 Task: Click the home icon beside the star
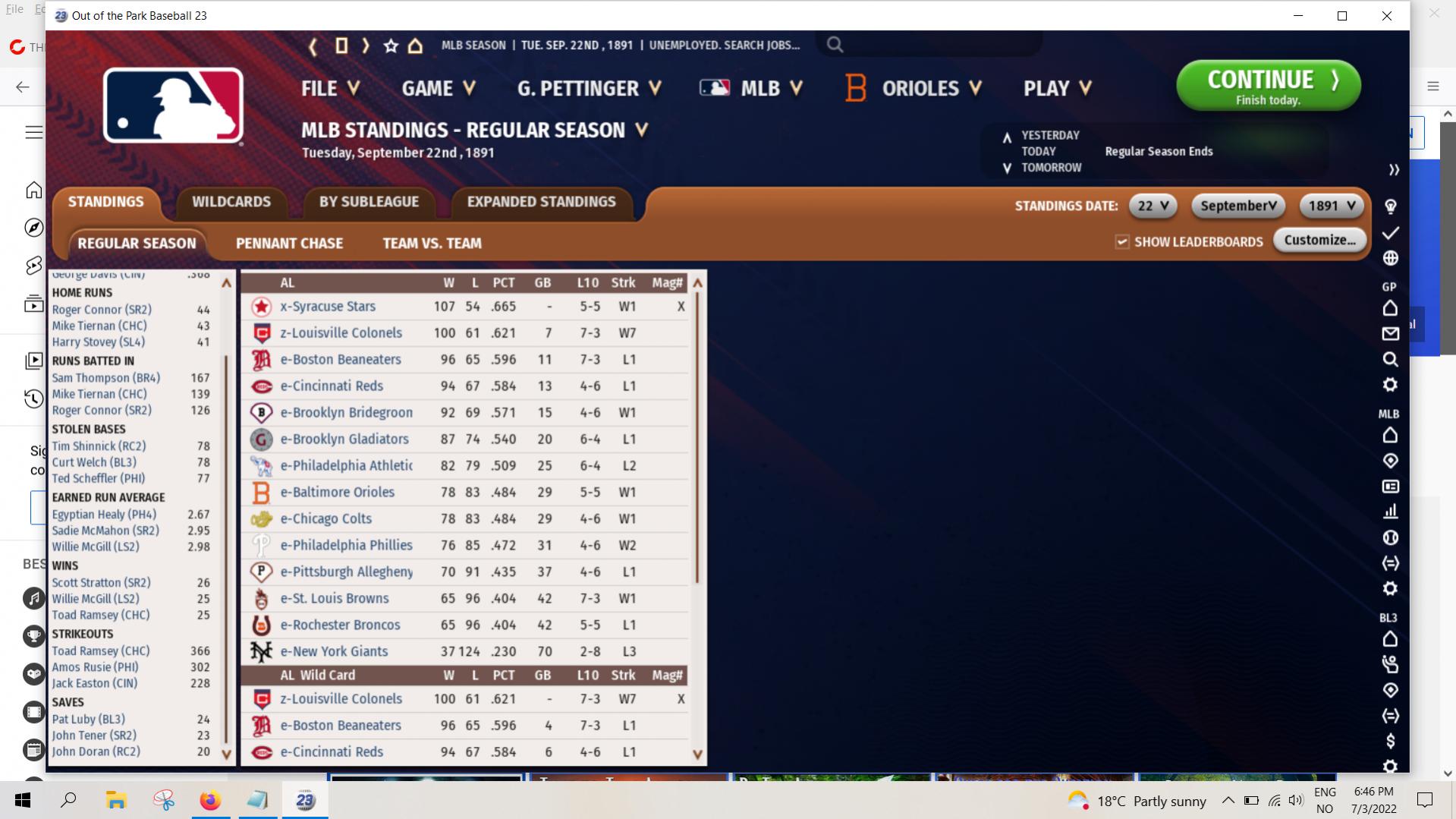415,46
